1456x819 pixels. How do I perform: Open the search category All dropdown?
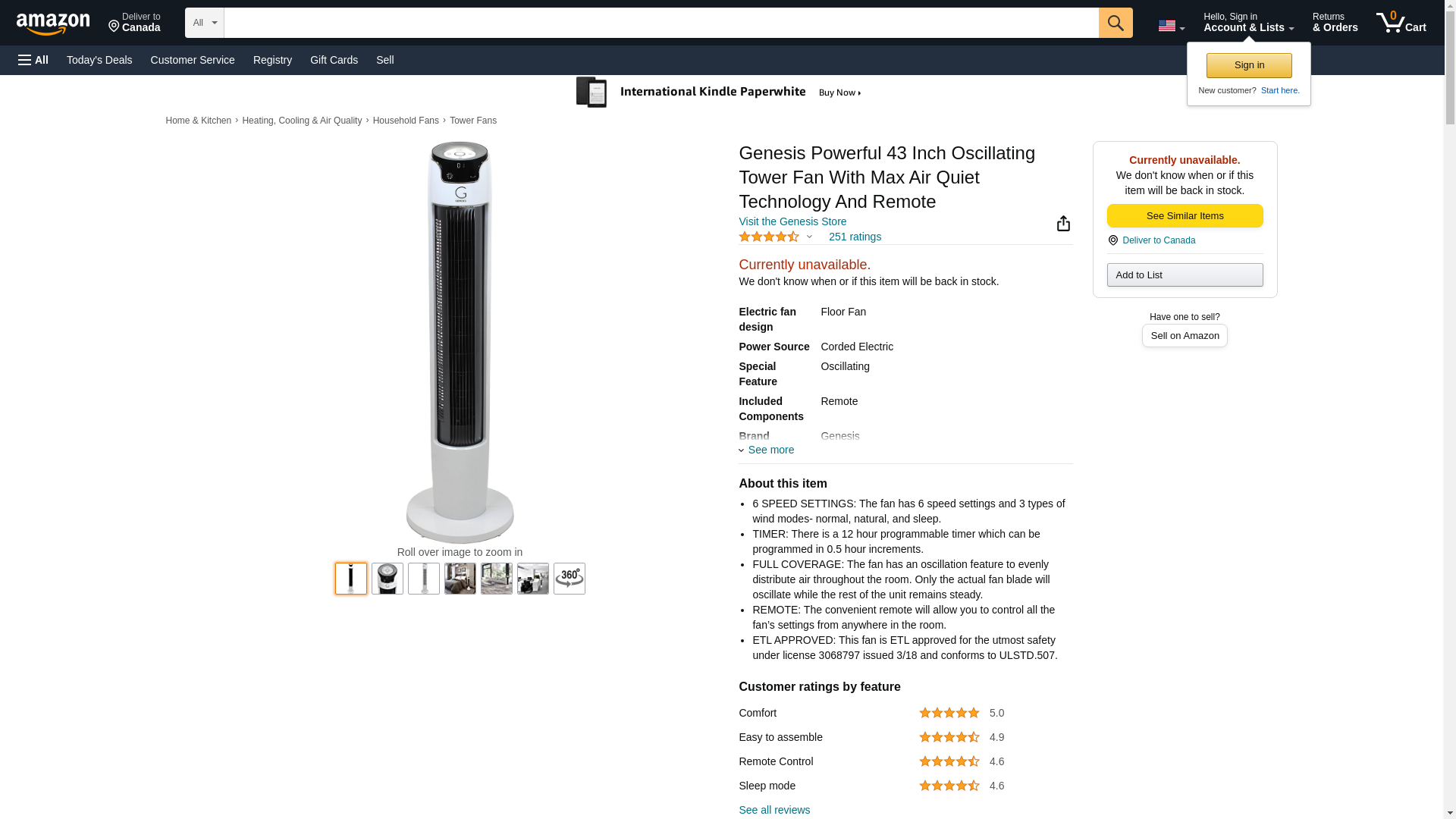click(205, 23)
